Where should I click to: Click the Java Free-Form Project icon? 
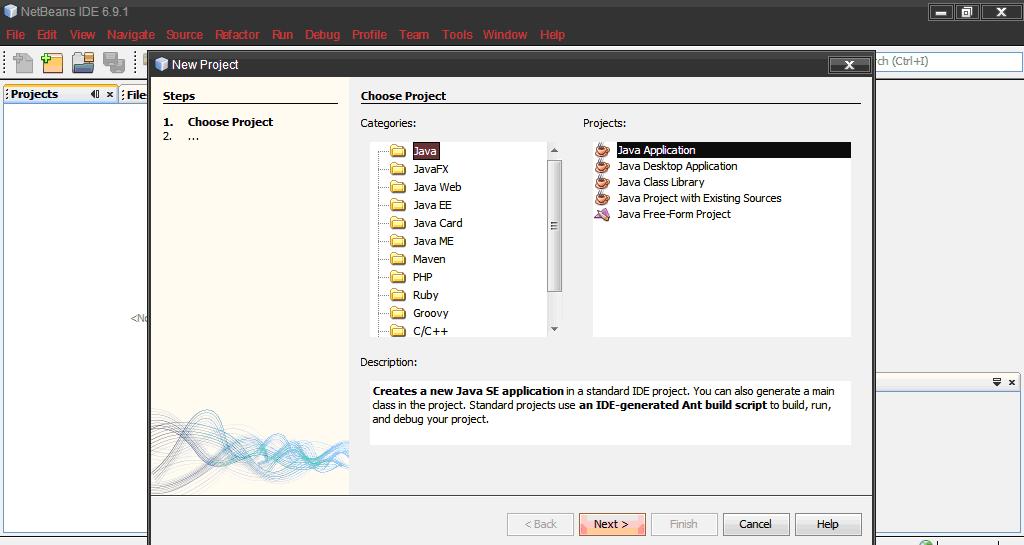[602, 214]
